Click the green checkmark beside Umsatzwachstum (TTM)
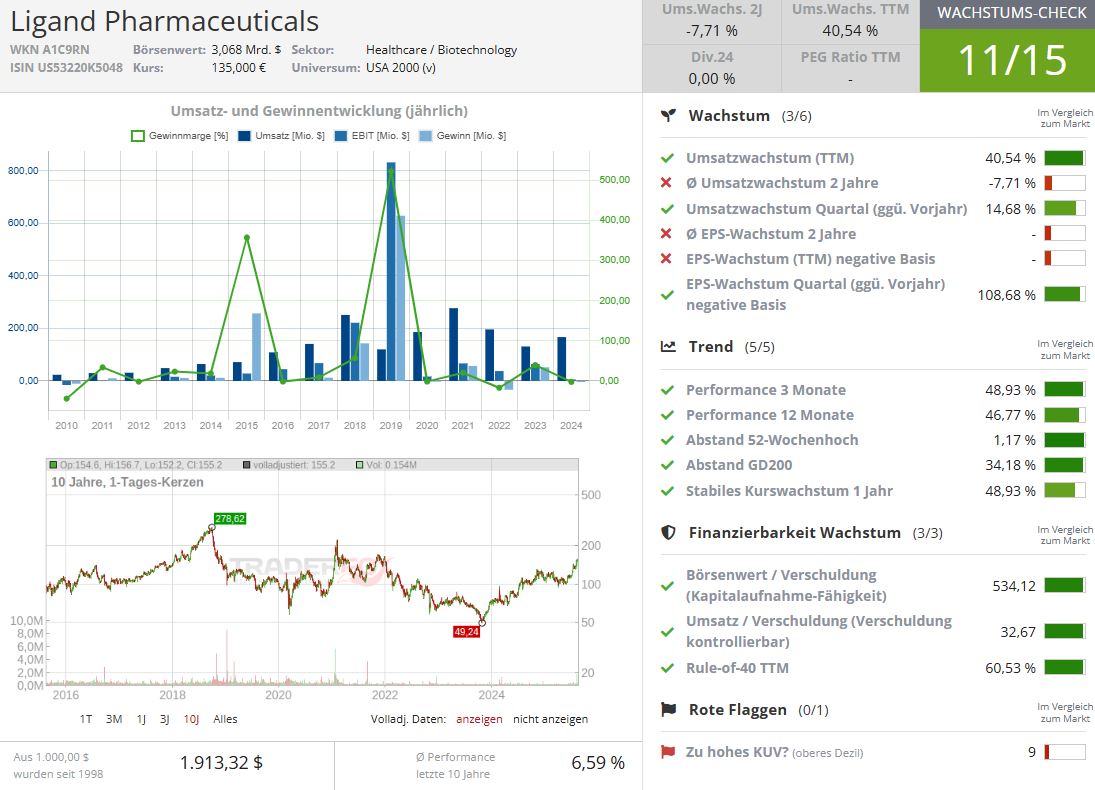 667,158
